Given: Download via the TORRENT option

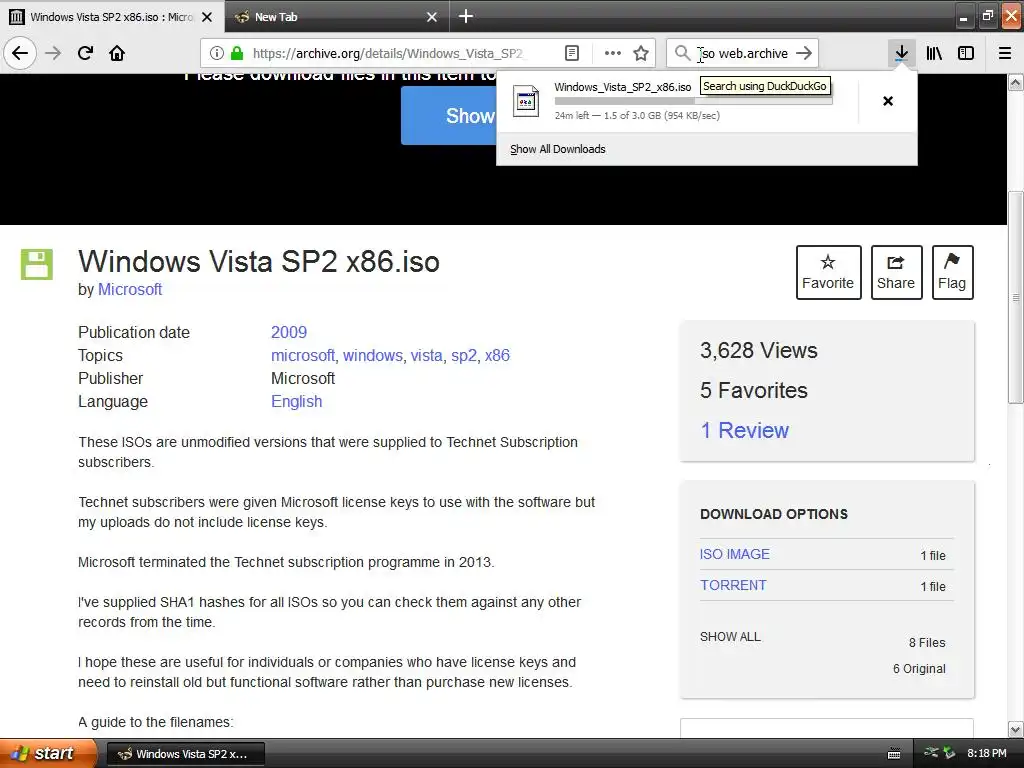Looking at the screenshot, I should coord(733,585).
